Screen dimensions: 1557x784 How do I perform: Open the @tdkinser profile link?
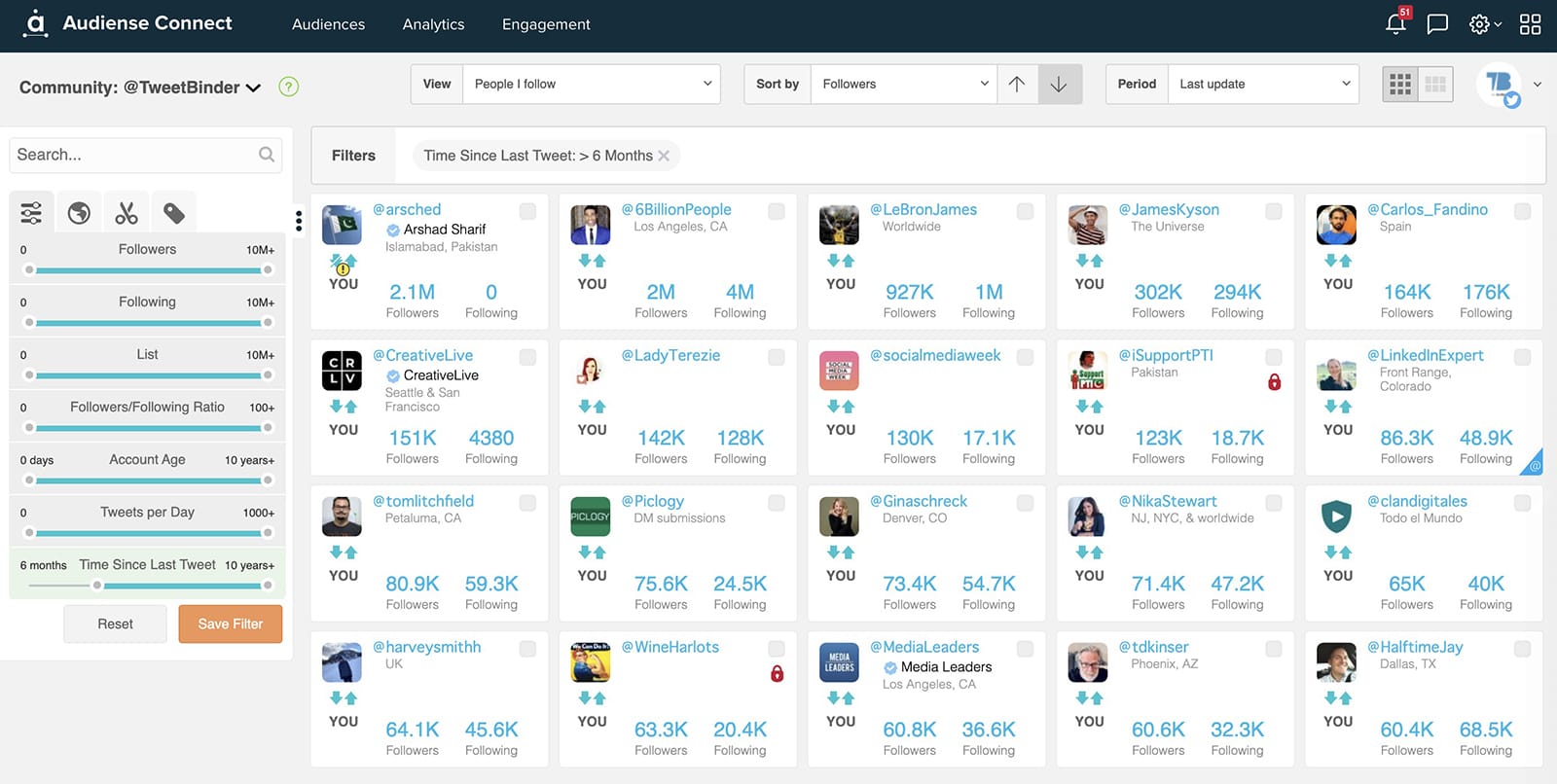1153,647
